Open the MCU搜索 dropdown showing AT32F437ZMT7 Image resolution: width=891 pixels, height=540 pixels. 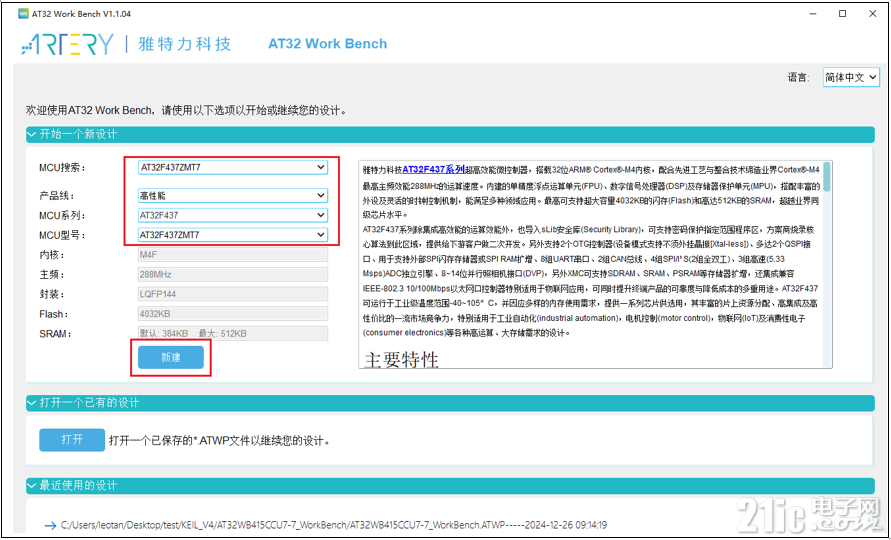tap(232, 167)
